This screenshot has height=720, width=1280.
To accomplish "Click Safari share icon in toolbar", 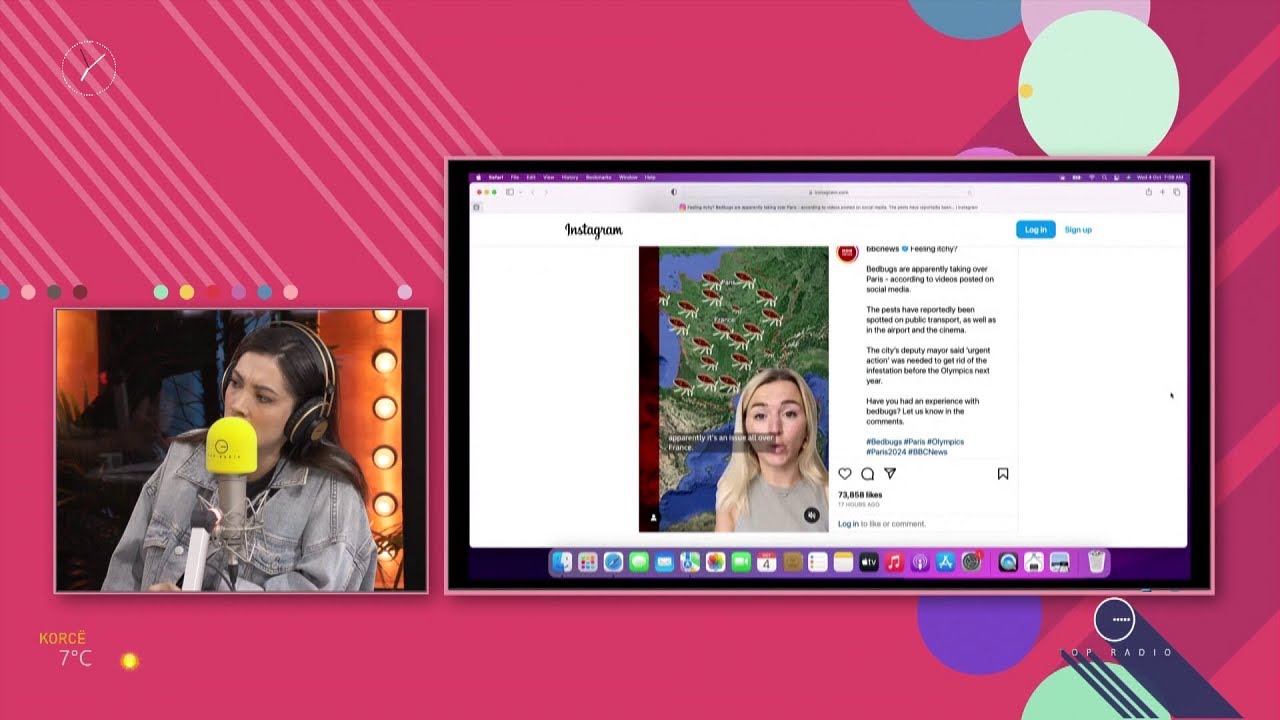I will pyautogui.click(x=1149, y=192).
